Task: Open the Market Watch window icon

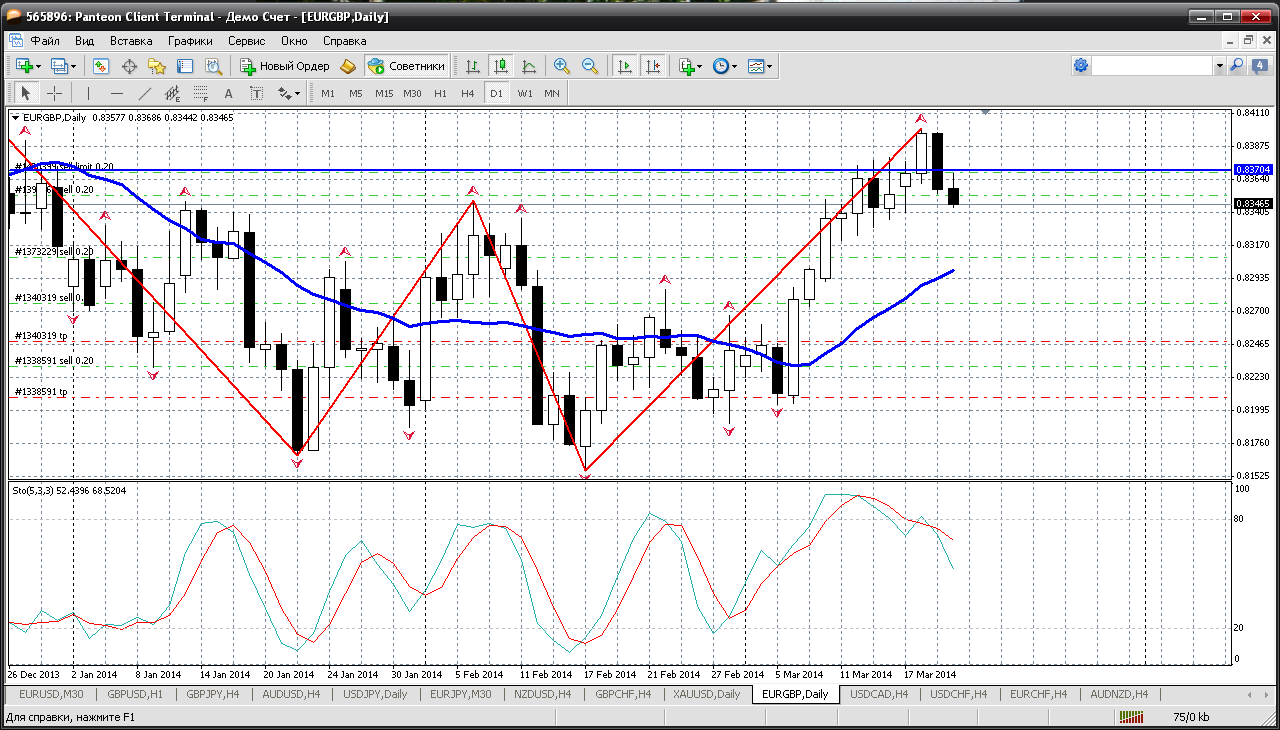Action: [x=101, y=66]
